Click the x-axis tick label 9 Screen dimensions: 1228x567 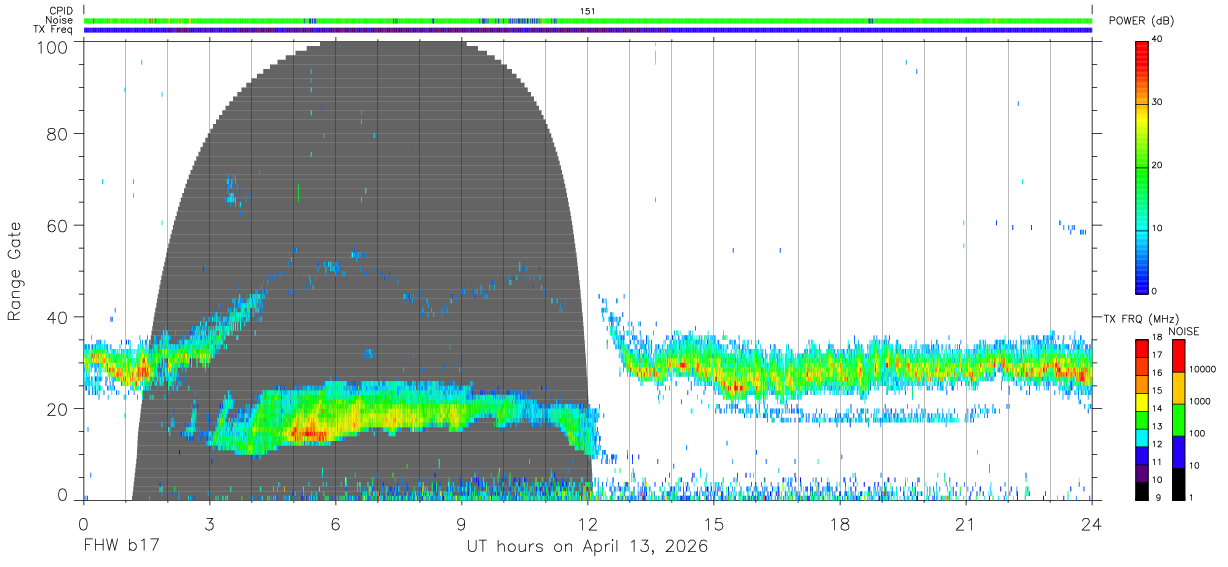point(462,524)
